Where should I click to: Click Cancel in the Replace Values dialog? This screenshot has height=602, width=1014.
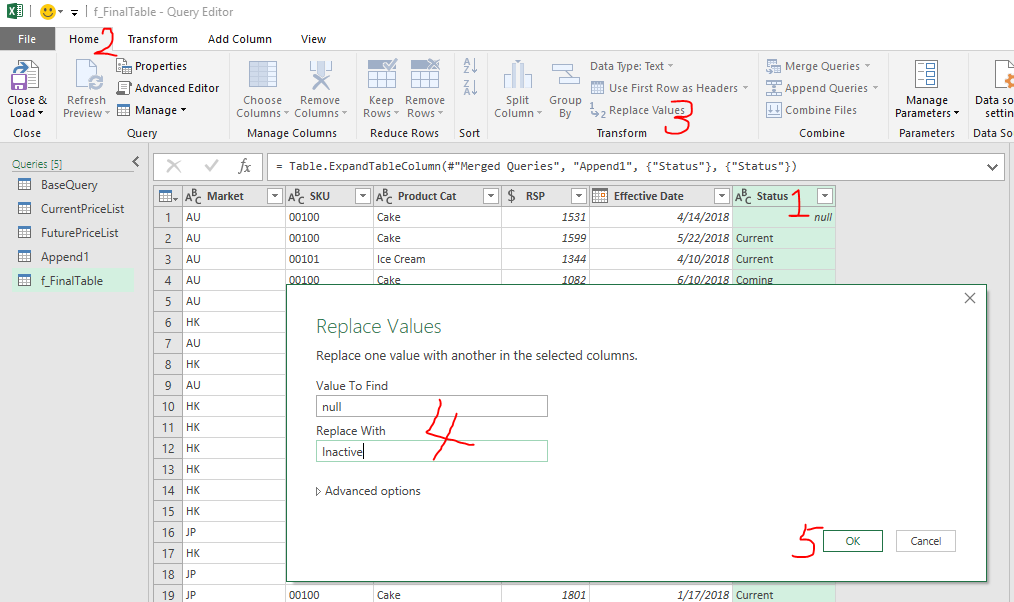click(925, 541)
